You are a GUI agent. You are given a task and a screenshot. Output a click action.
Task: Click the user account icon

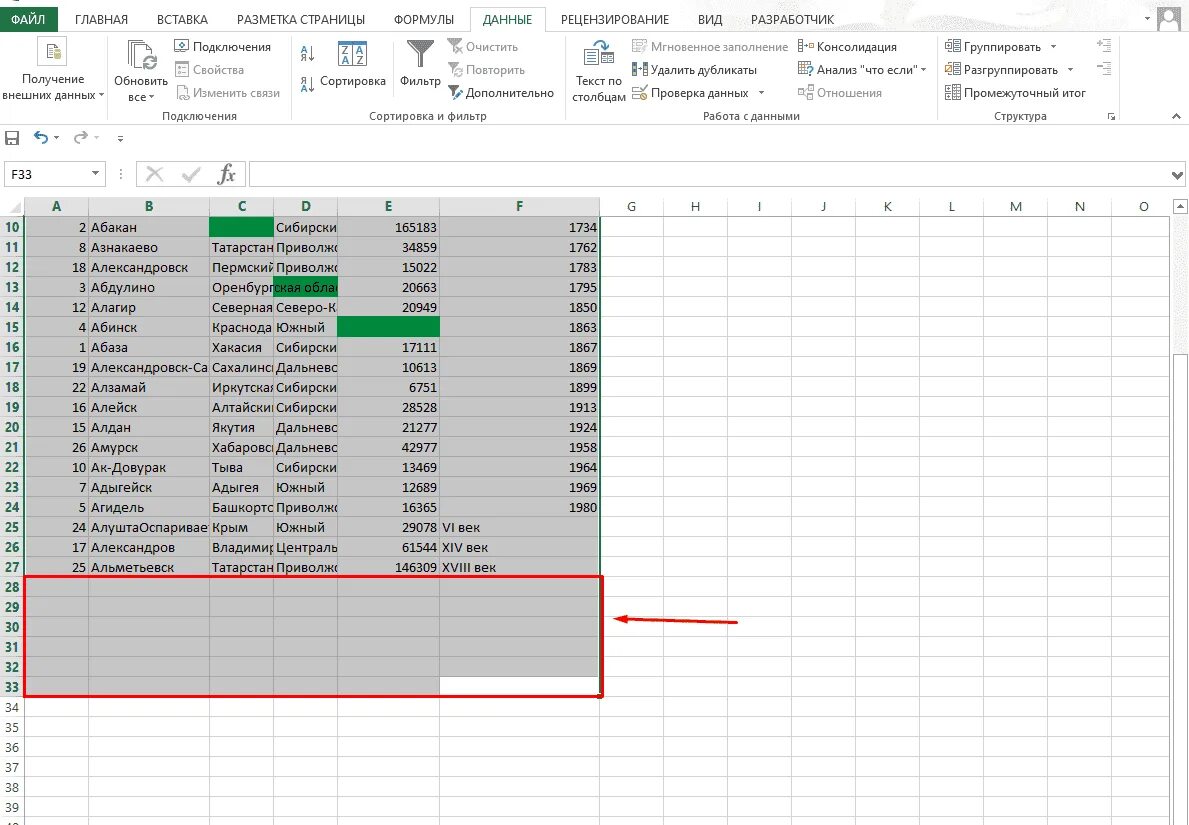(1169, 19)
